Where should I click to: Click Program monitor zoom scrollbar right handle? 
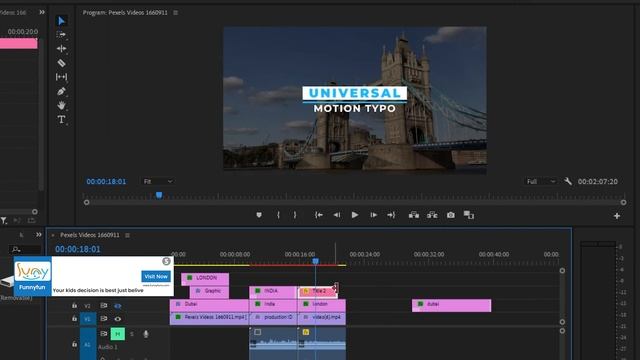coord(623,202)
